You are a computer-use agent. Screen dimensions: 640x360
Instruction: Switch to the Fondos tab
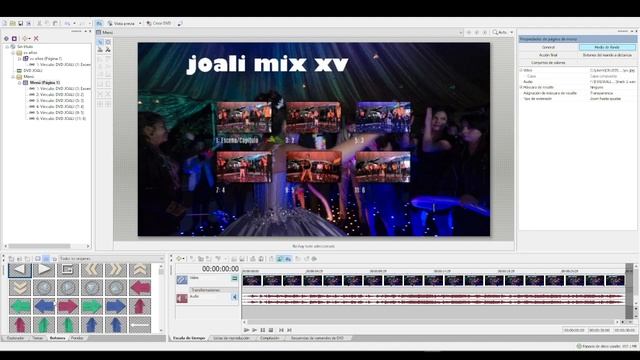click(77, 338)
